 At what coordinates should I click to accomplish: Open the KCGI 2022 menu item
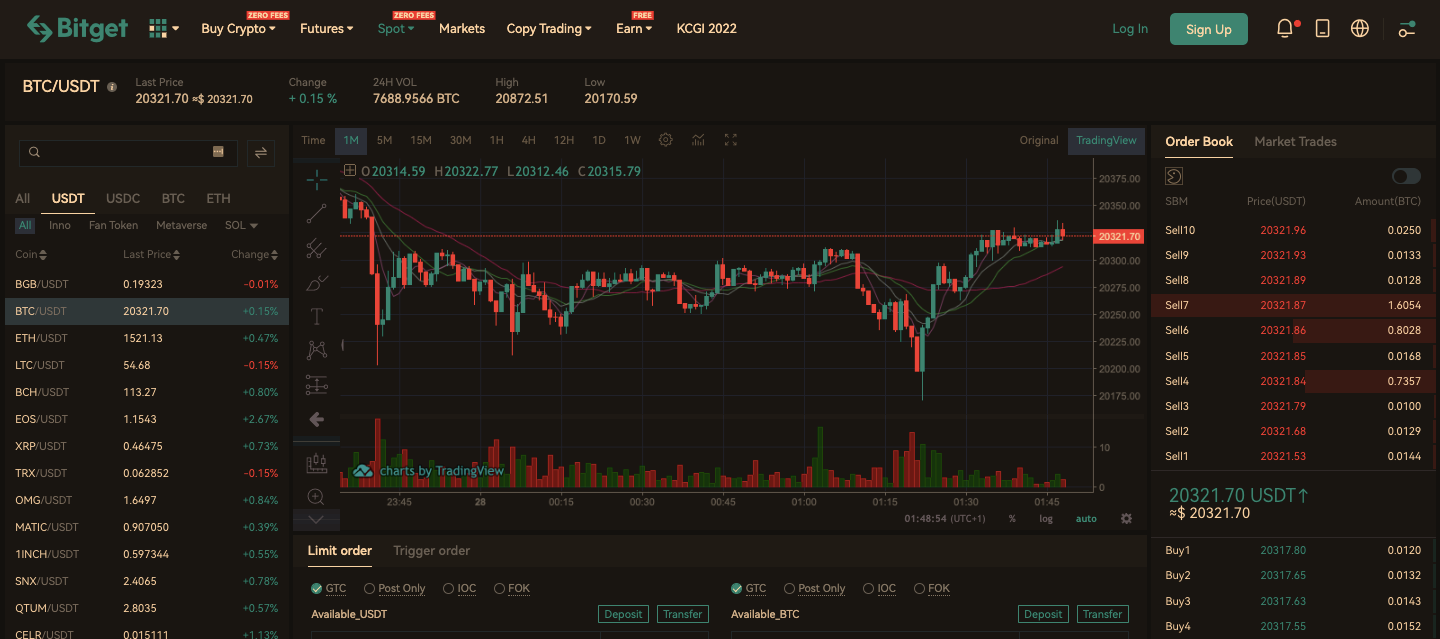point(706,29)
